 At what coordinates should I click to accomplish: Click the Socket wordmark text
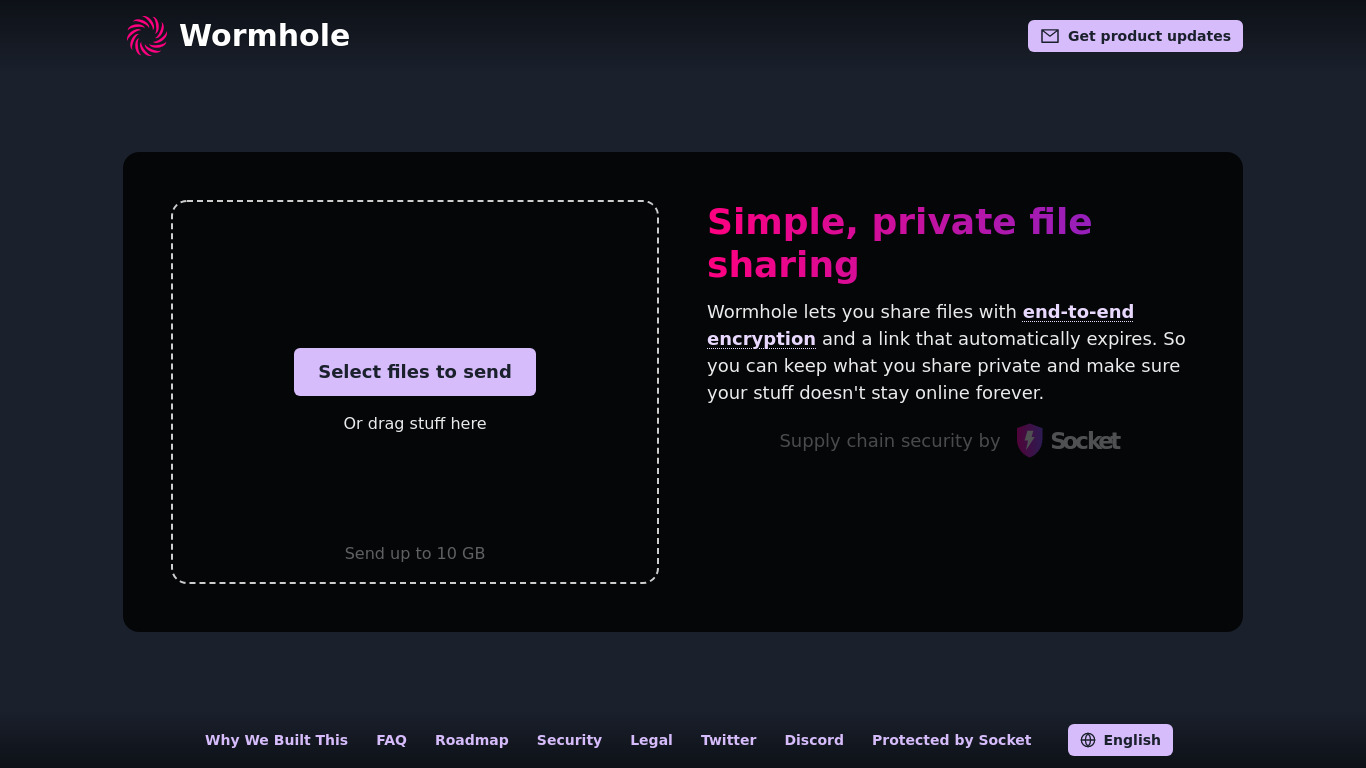pyautogui.click(x=1085, y=441)
